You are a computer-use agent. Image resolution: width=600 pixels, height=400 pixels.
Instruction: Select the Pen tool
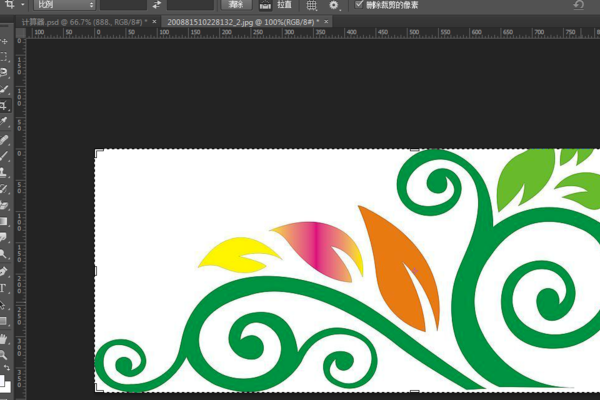[4, 272]
